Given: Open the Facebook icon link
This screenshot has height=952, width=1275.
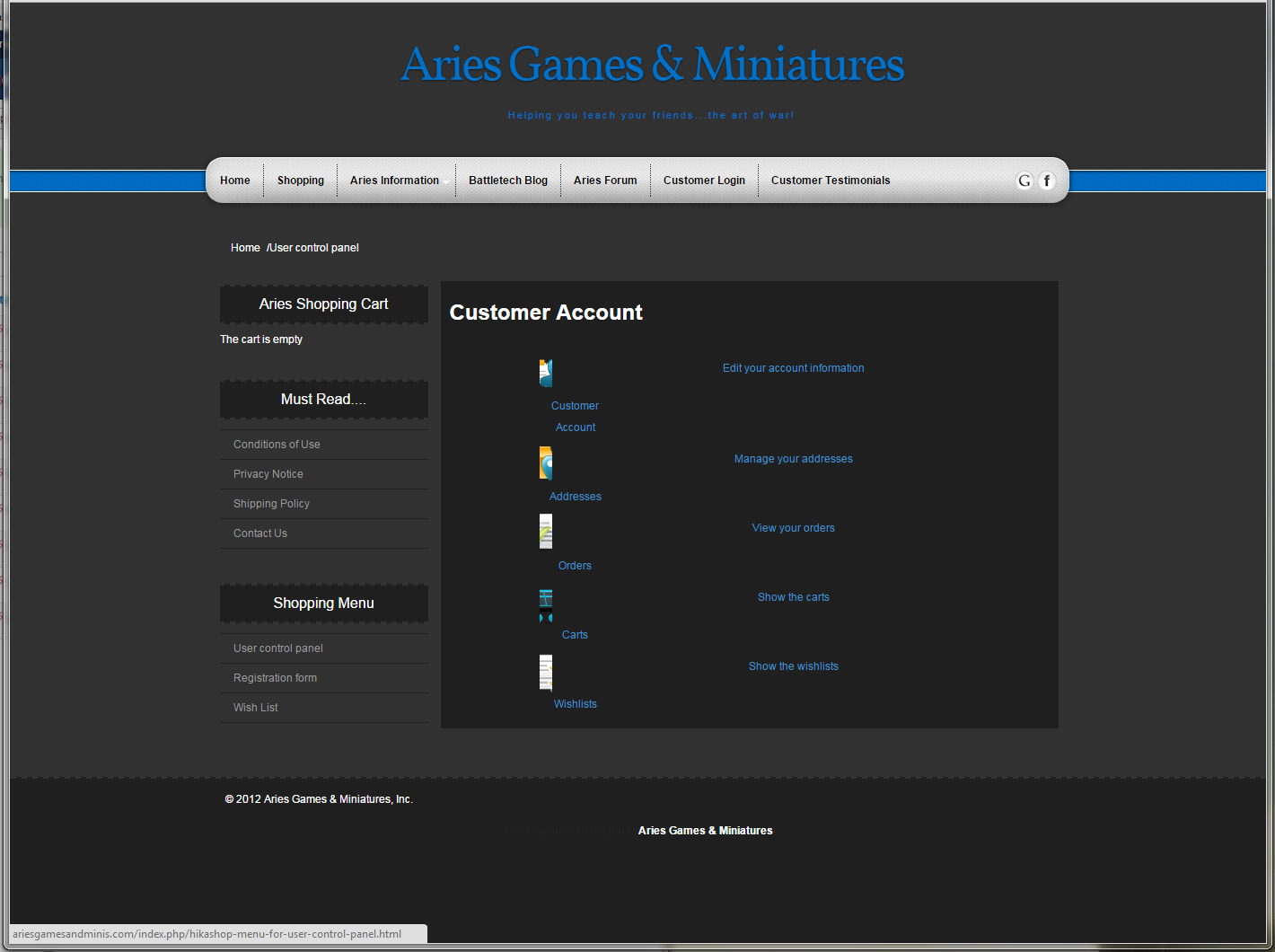Looking at the screenshot, I should click(1047, 181).
